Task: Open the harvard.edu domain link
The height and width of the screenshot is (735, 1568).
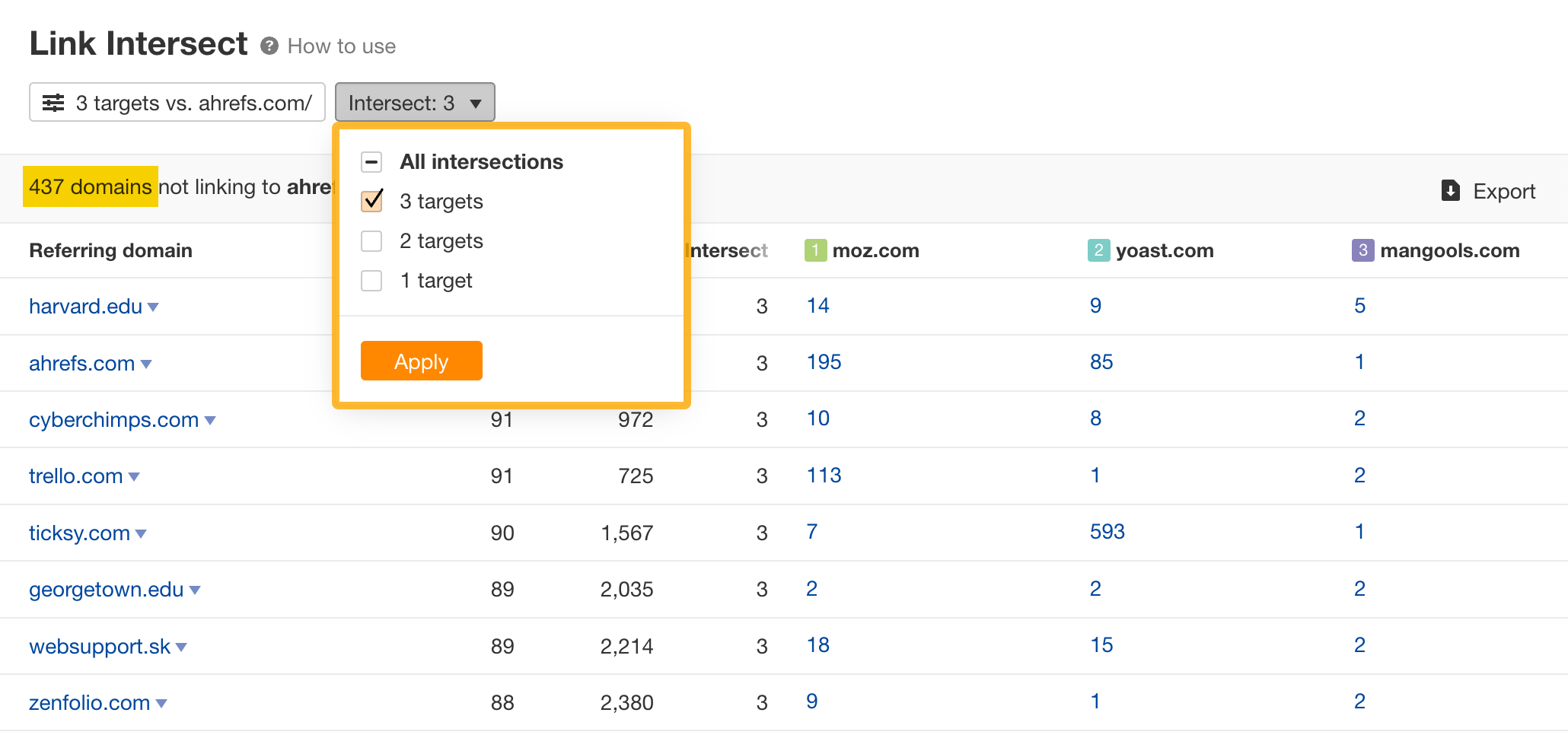Action: pyautogui.click(x=85, y=306)
